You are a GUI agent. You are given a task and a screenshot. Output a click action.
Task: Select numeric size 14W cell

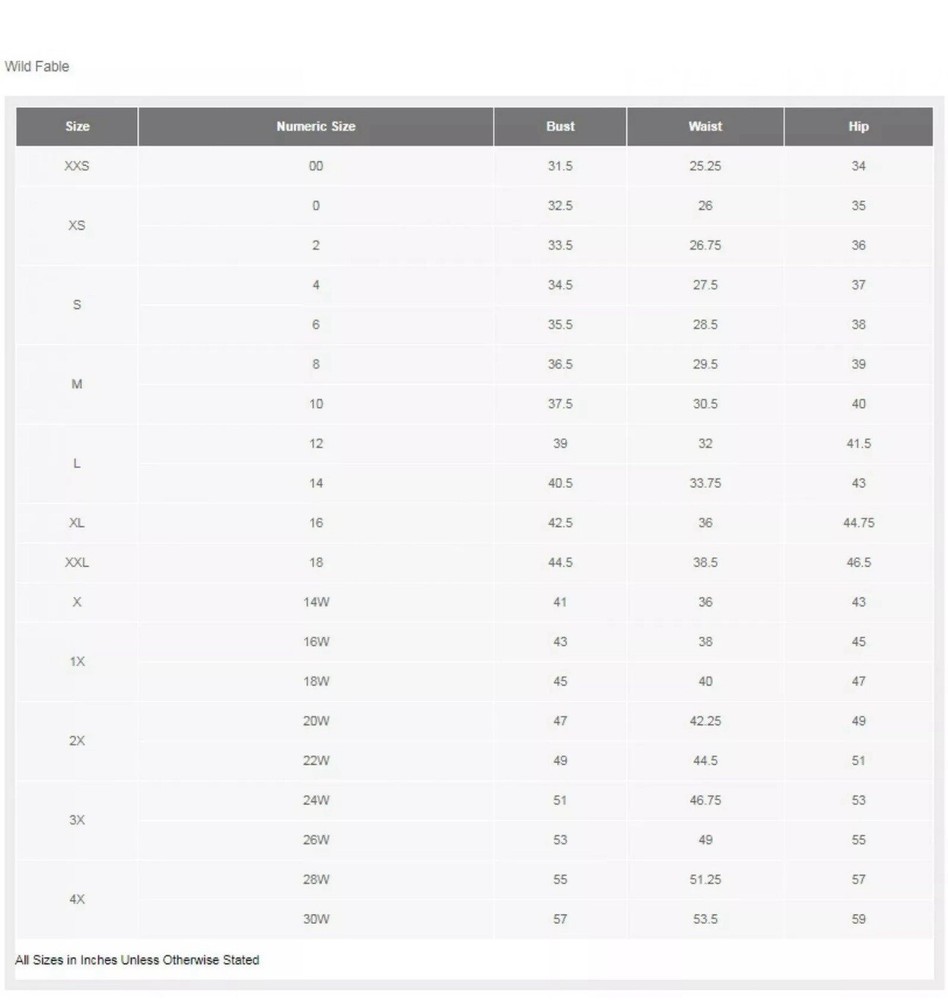click(x=315, y=602)
